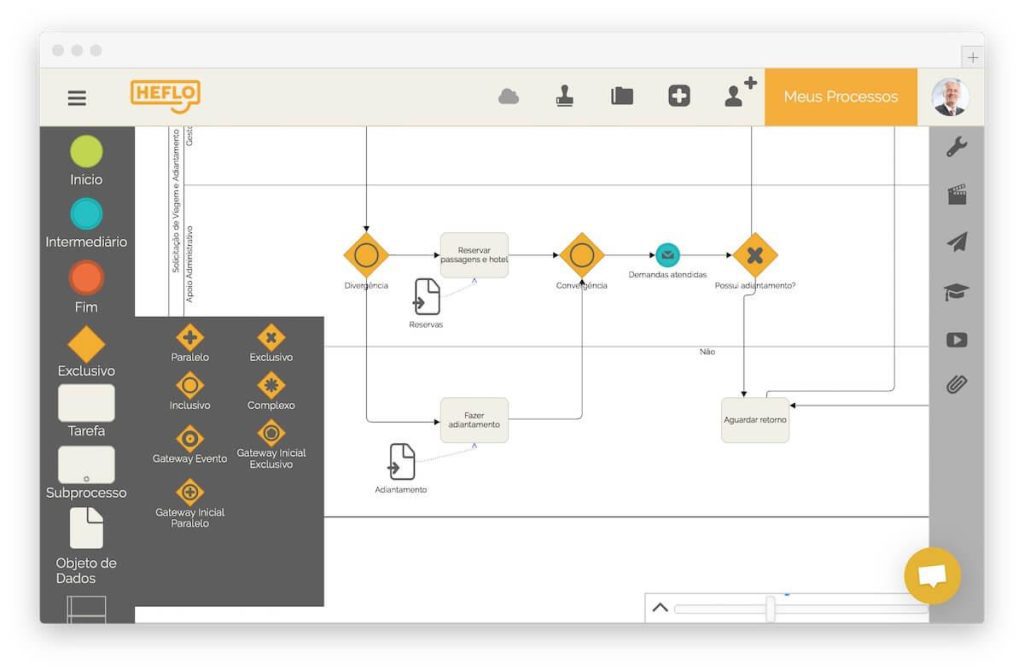Select the Tarefa task shape

[86, 403]
